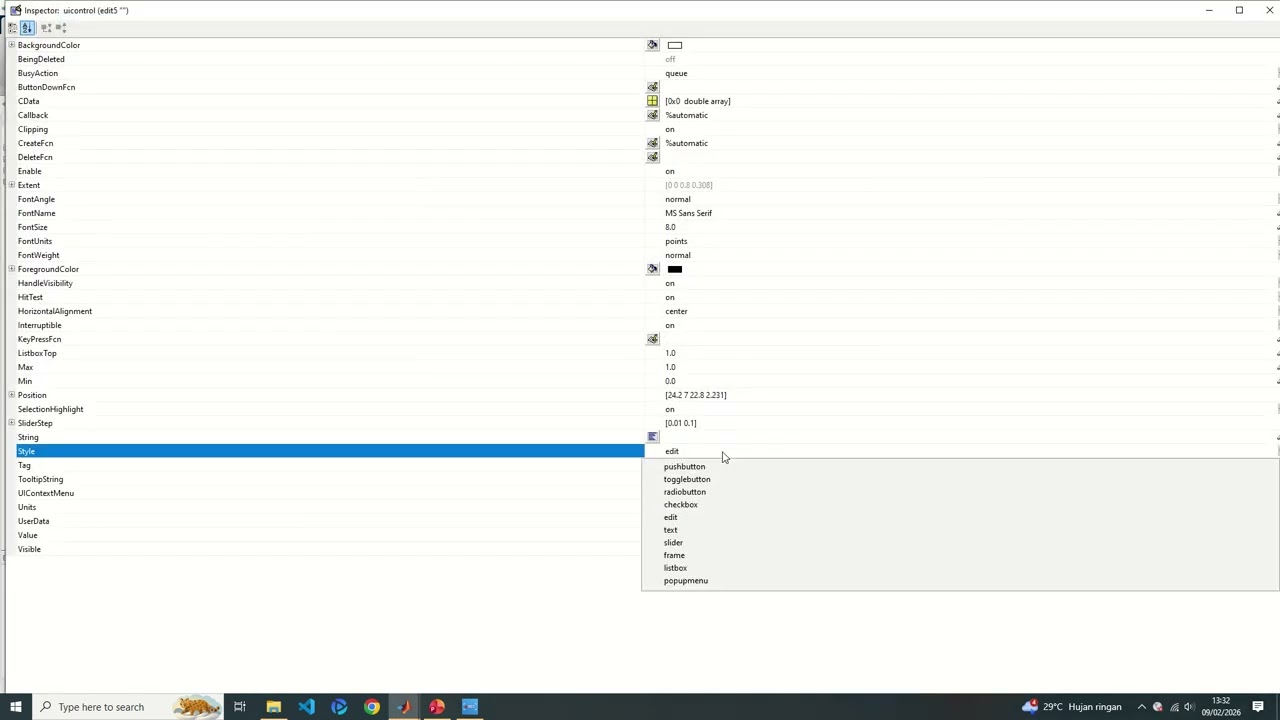The height and width of the screenshot is (720, 1280).
Task: Select the highlighted Style property row
Action: (x=330, y=451)
